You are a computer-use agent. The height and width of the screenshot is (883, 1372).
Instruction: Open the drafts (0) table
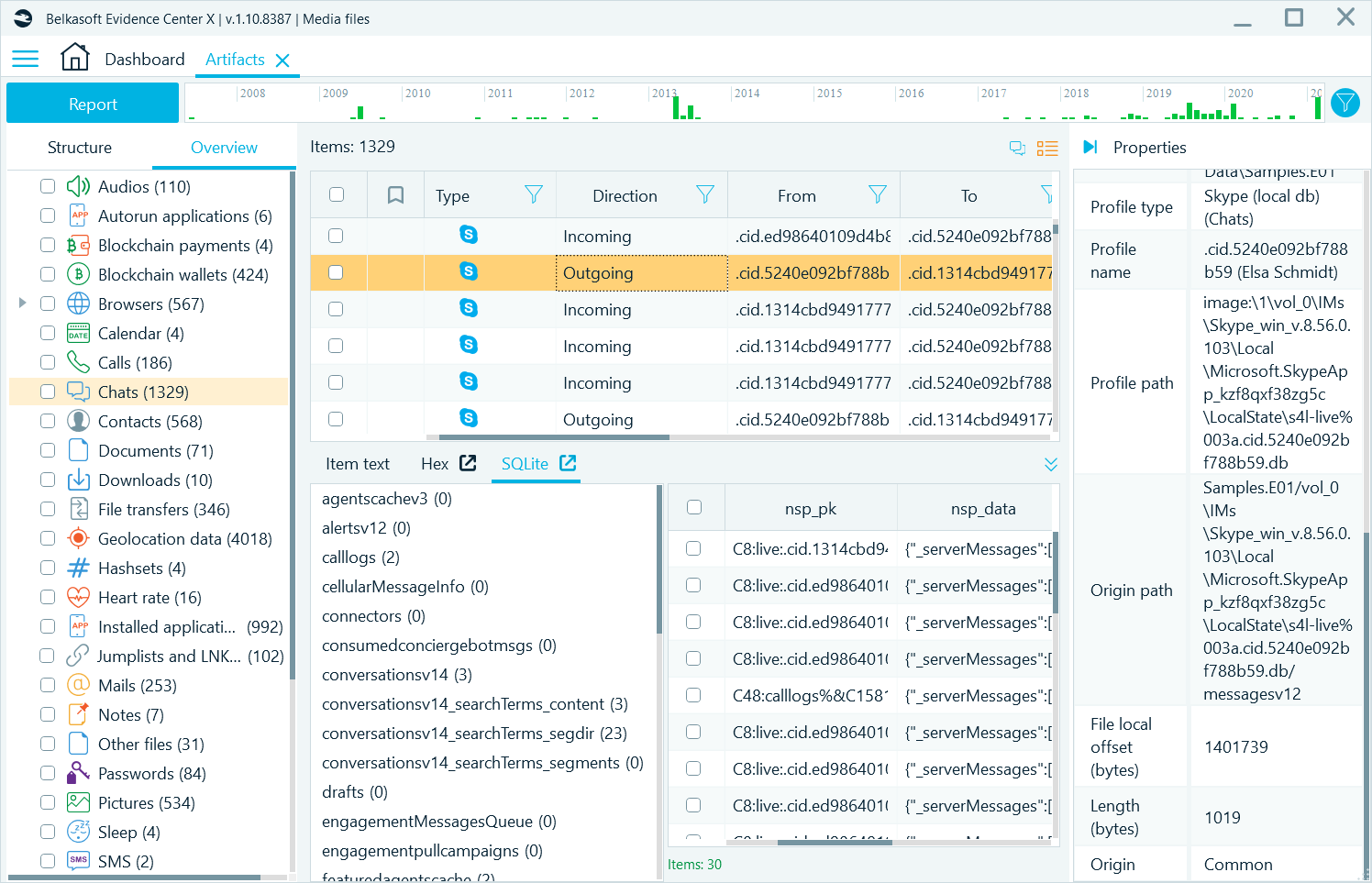355,792
